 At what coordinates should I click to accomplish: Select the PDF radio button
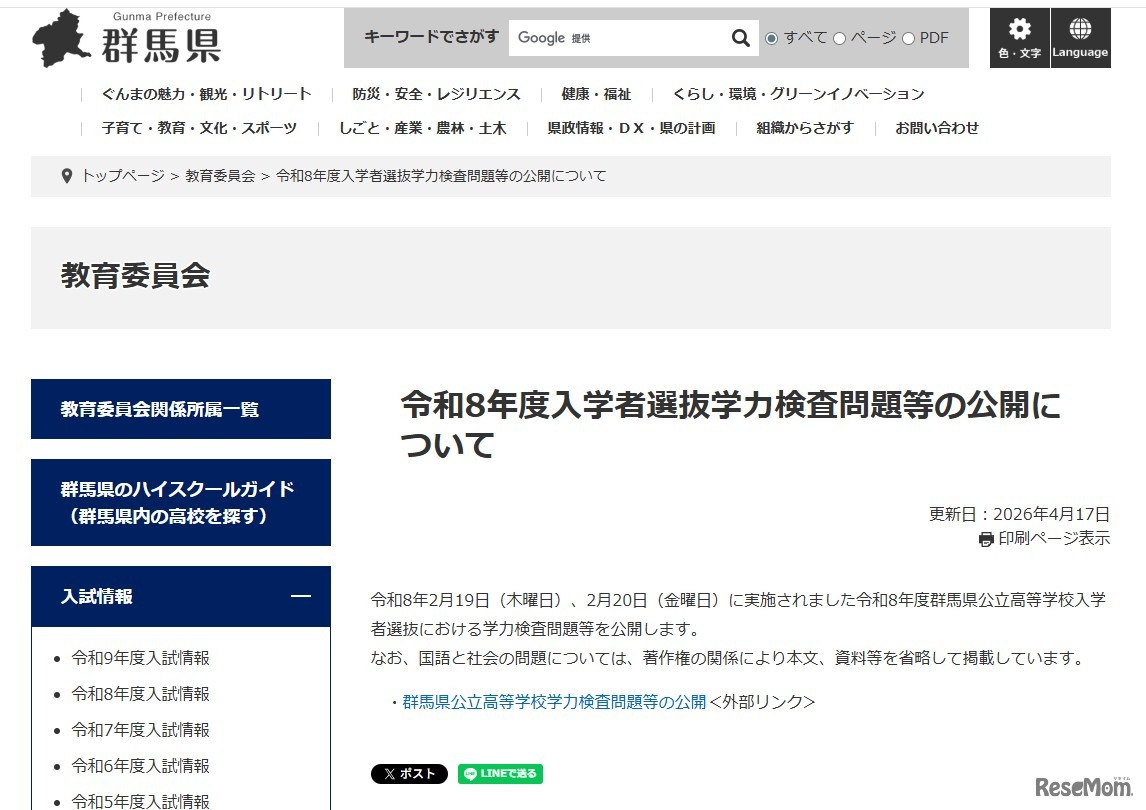[x=908, y=37]
